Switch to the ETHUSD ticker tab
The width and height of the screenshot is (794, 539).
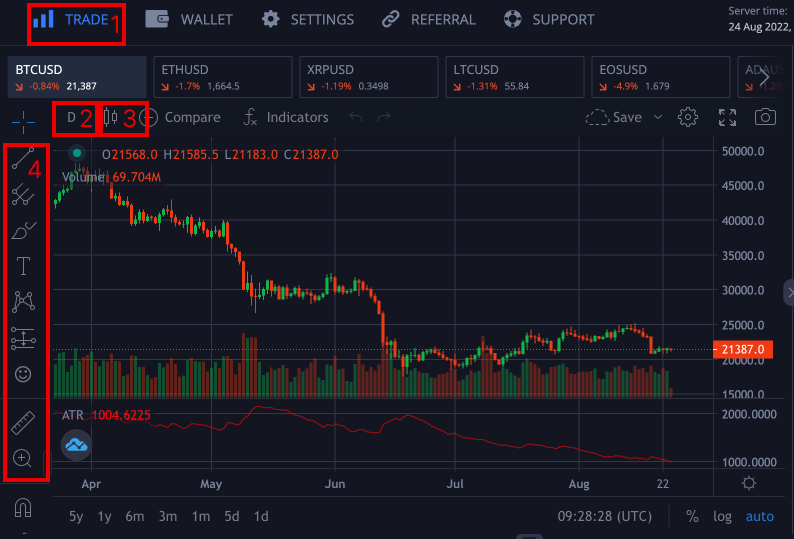tap(222, 77)
